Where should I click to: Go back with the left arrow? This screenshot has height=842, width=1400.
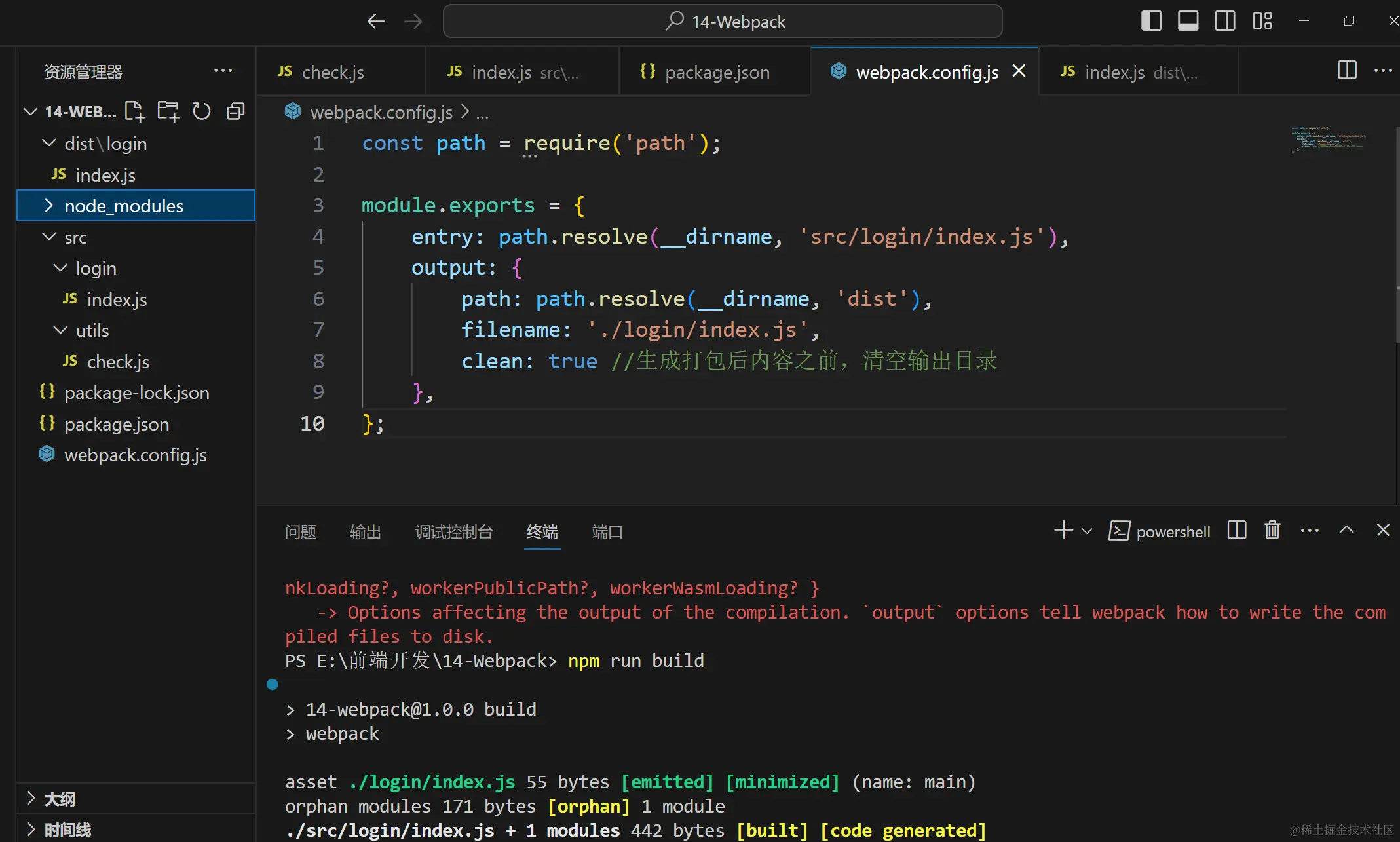point(376,22)
